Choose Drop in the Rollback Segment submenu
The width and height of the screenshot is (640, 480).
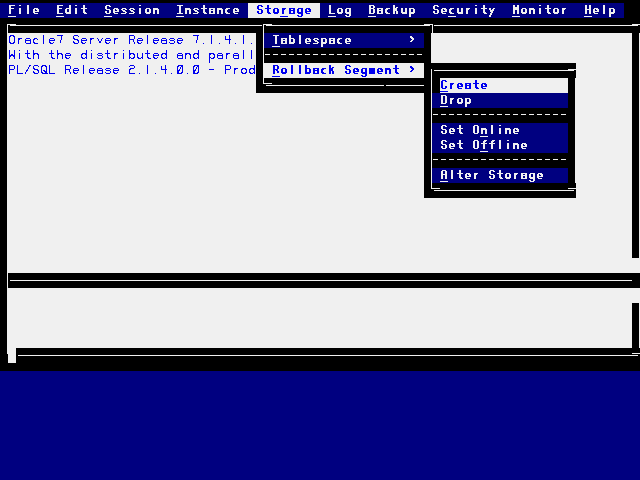pyautogui.click(x=456, y=100)
